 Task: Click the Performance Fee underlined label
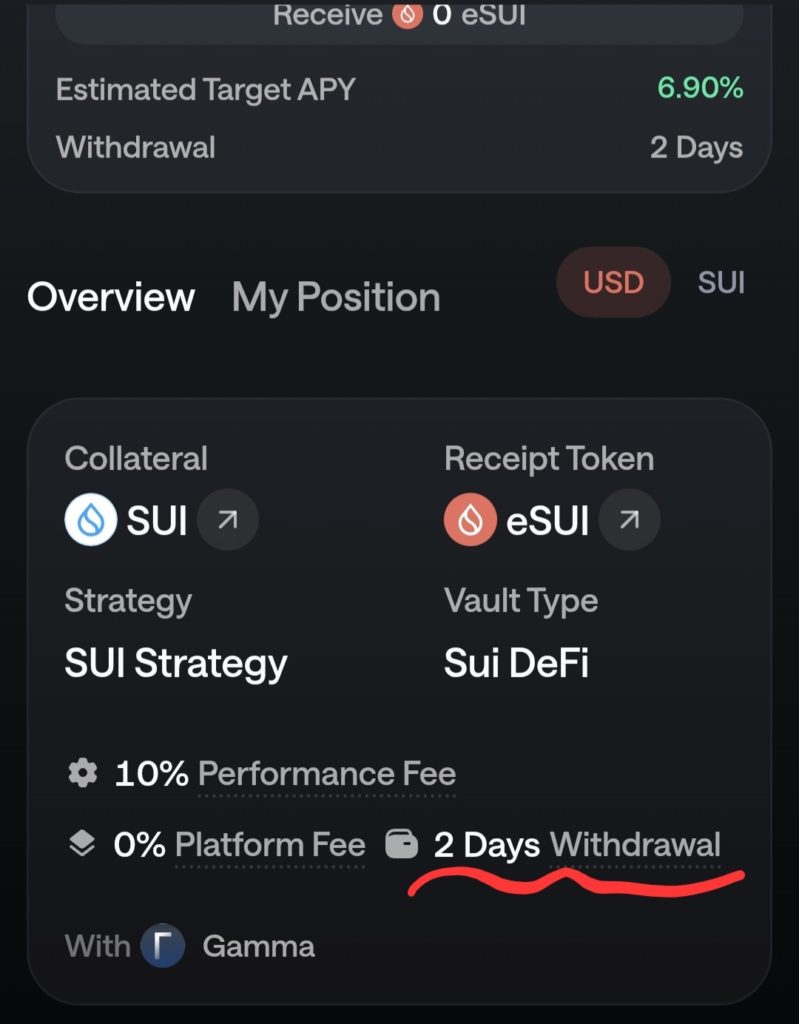327,773
